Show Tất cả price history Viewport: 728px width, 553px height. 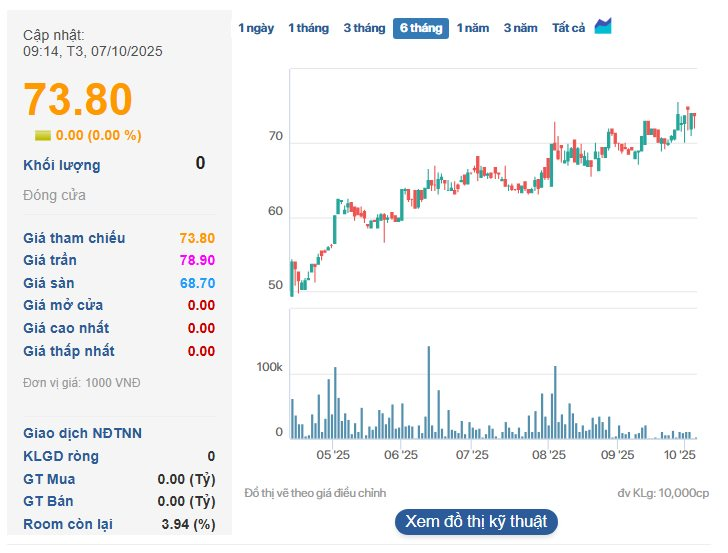tap(568, 28)
